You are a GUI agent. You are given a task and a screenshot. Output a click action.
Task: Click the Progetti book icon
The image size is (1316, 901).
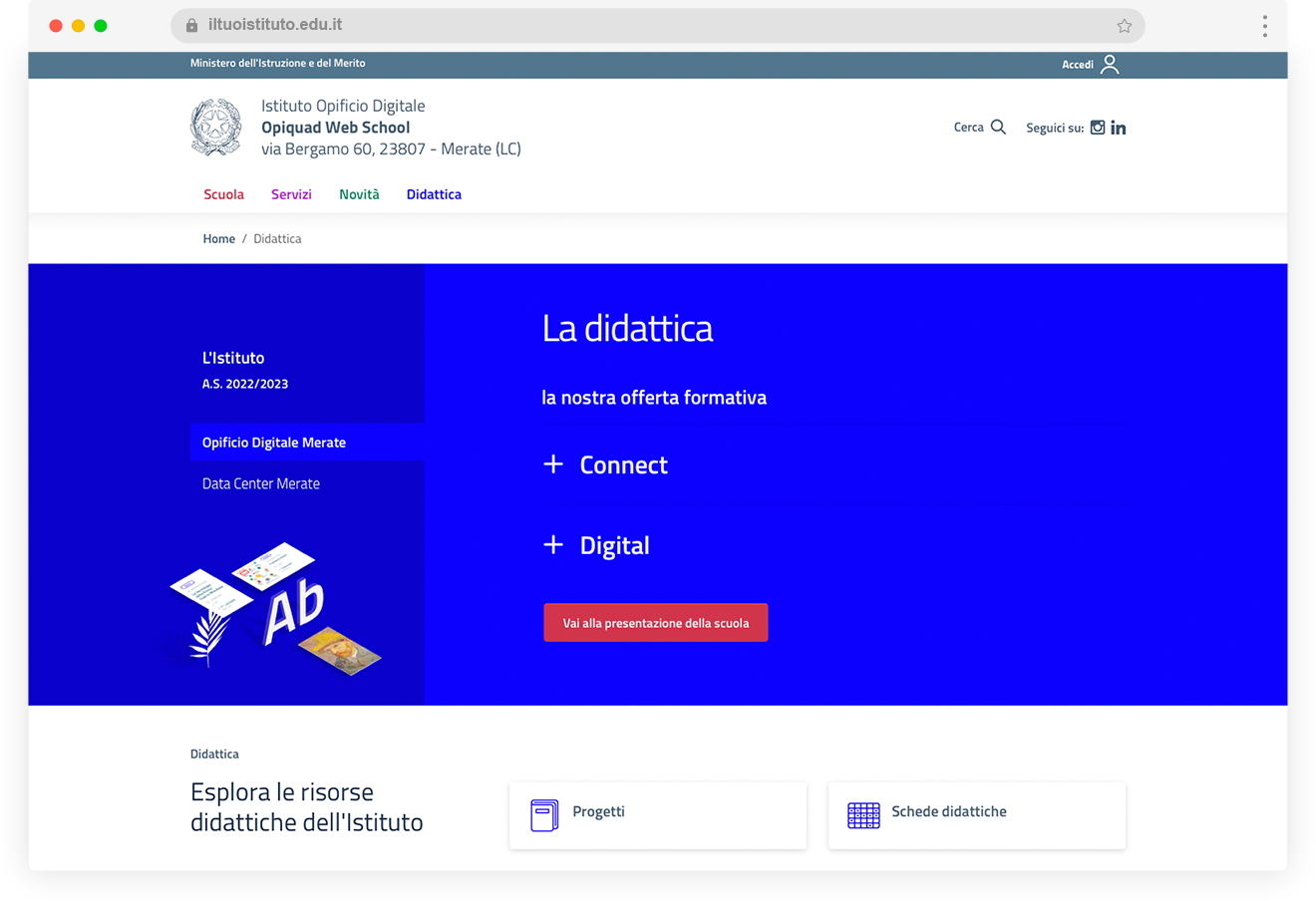pos(544,815)
